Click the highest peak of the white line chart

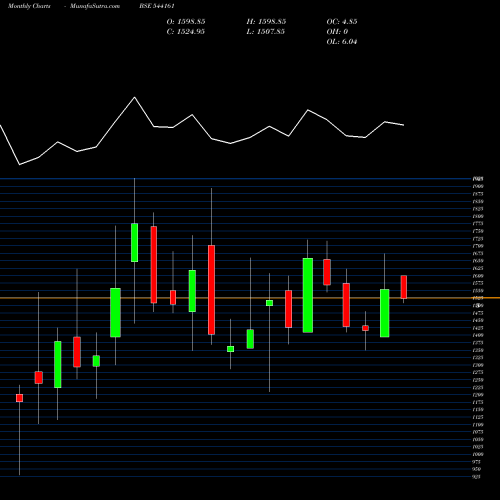click(x=135, y=97)
